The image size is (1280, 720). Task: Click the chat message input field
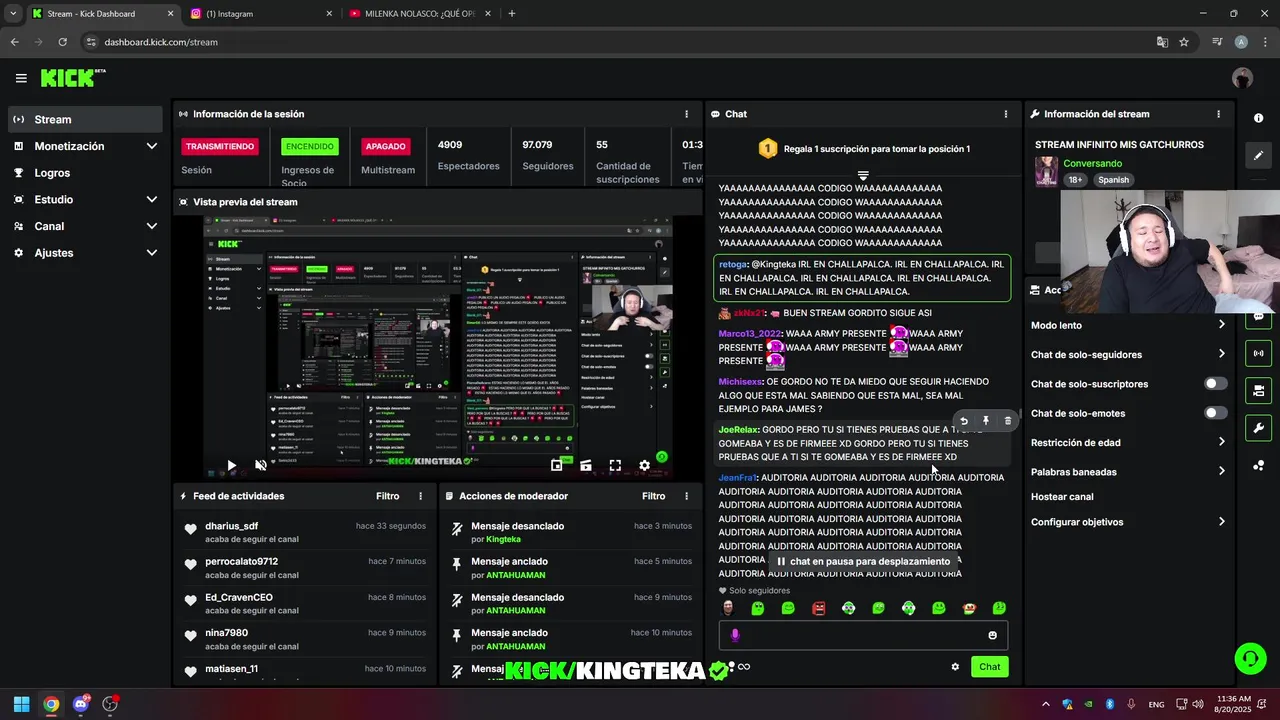tap(863, 635)
